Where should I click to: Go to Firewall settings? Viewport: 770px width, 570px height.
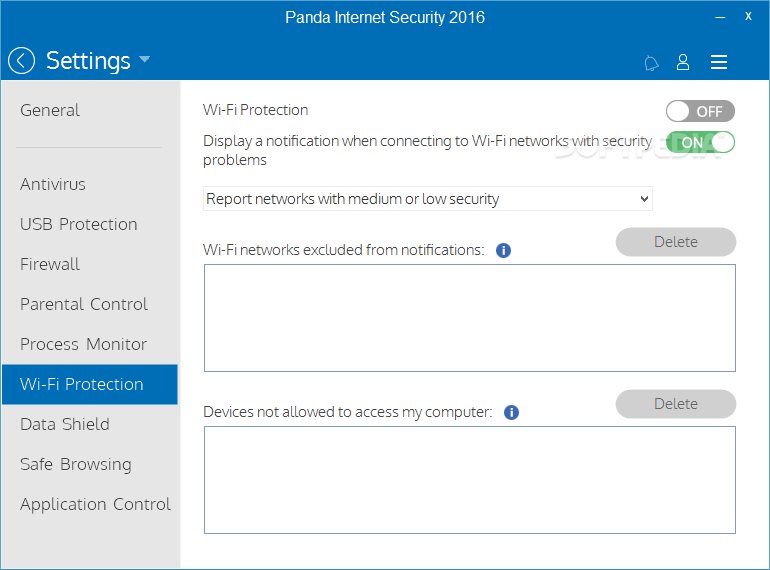pyautogui.click(x=50, y=265)
